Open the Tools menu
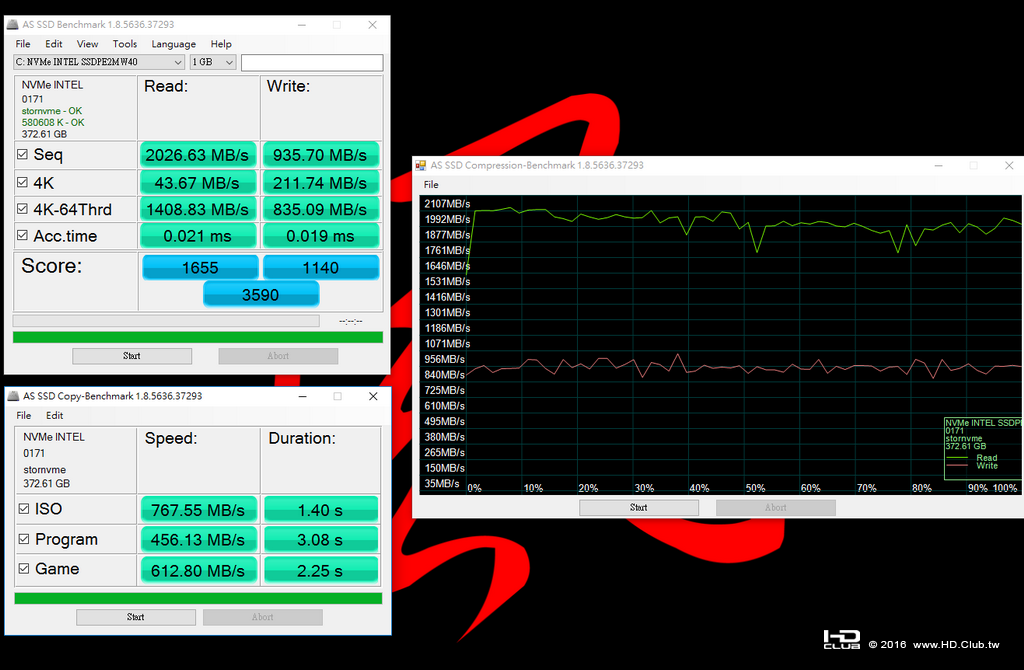Image resolution: width=1024 pixels, height=670 pixels. [125, 44]
